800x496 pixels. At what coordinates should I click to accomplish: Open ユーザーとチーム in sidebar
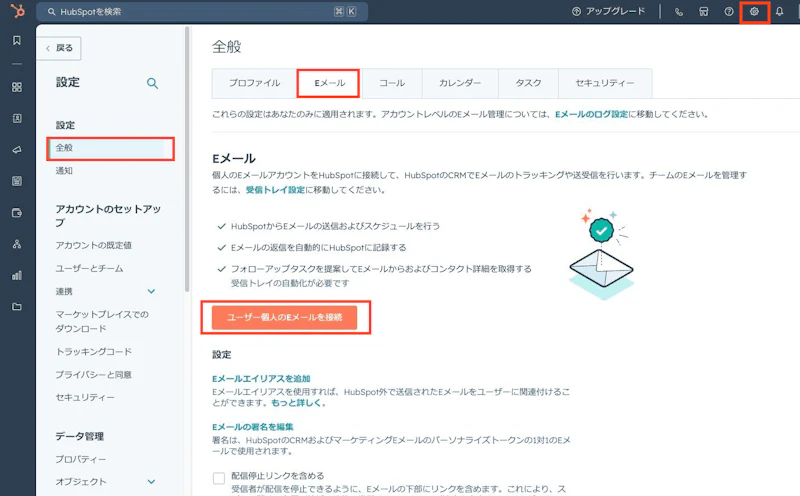(89, 268)
